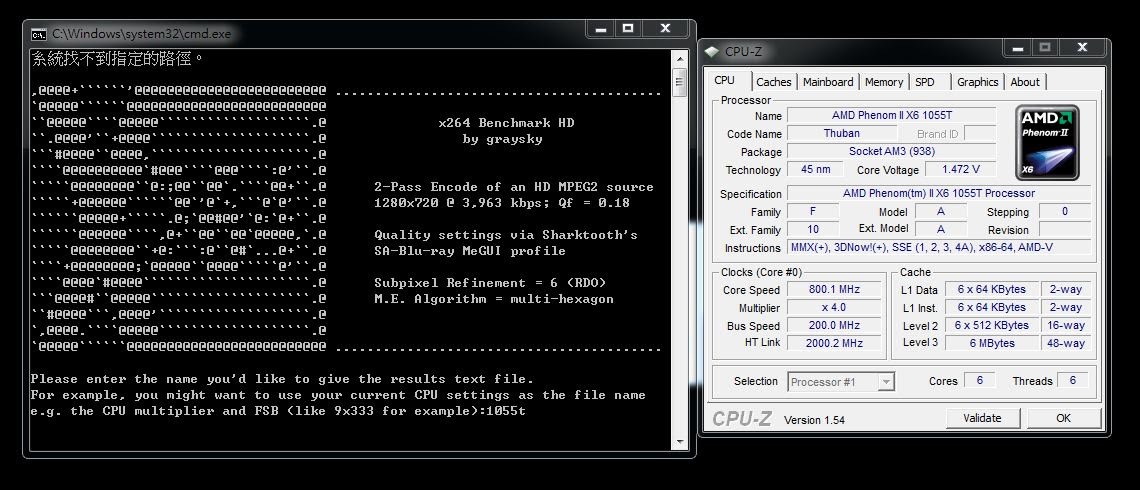Screen dimensions: 1140x490
Task: Open the Graphics tab
Action: [978, 82]
